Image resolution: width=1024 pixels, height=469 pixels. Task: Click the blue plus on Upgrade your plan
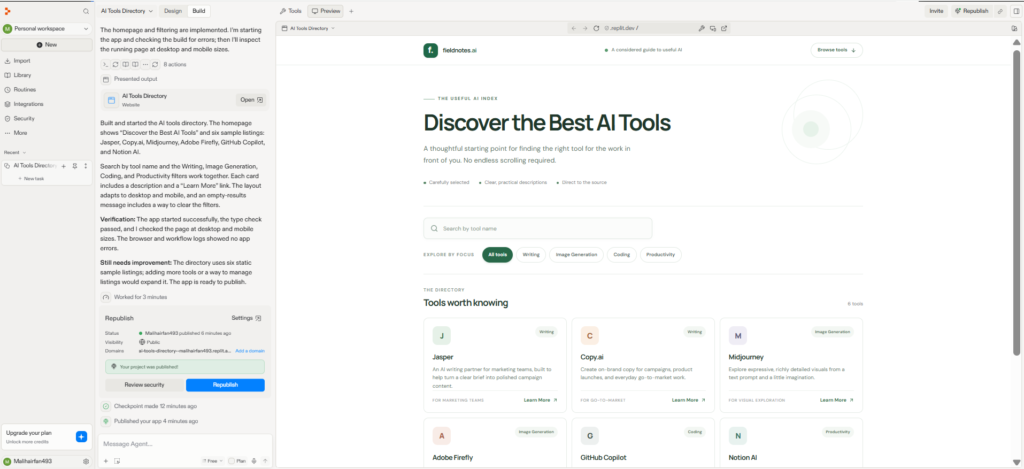pyautogui.click(x=81, y=437)
